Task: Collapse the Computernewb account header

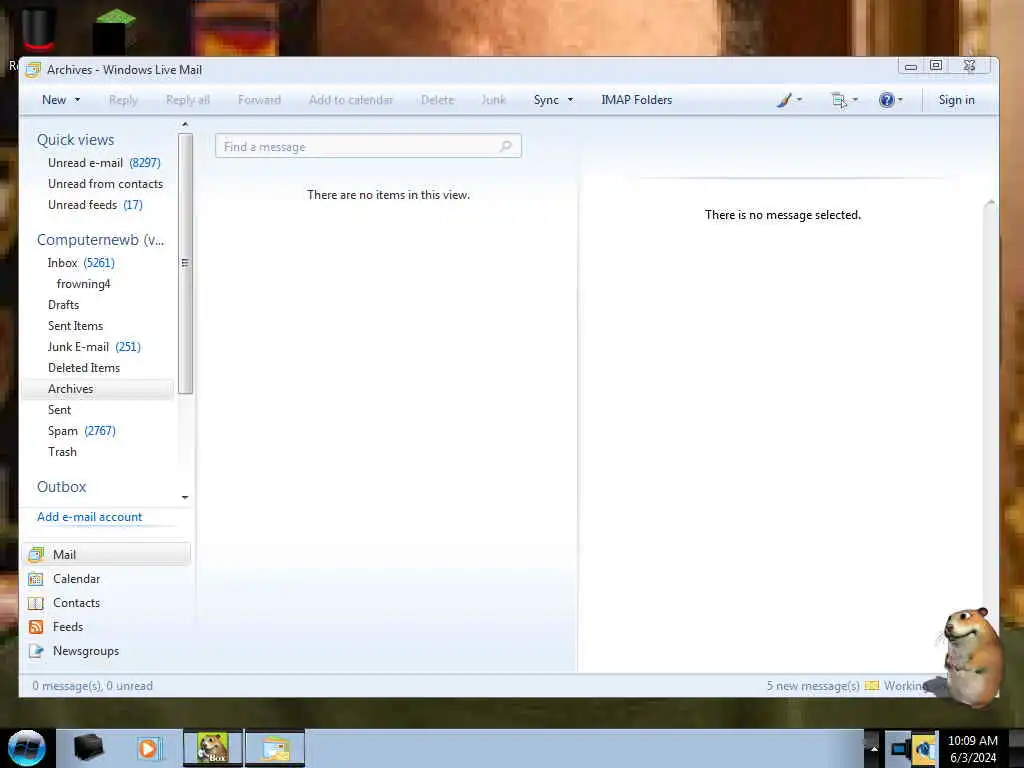Action: coord(101,240)
